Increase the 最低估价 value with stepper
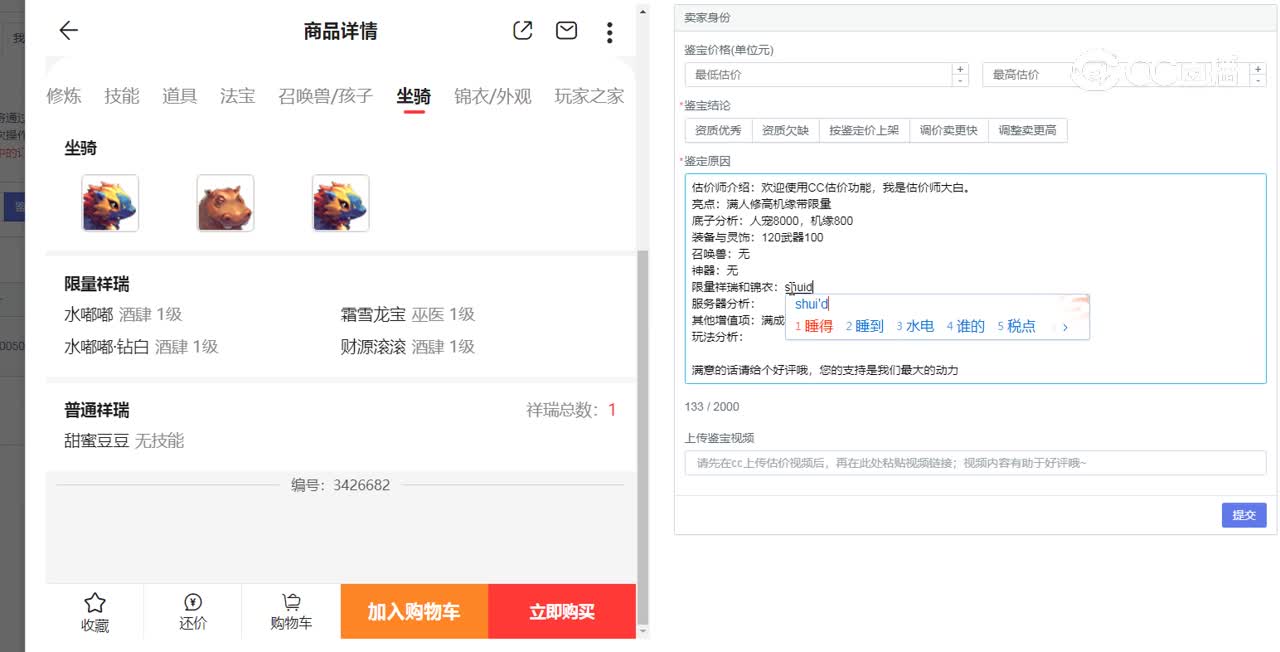 [x=960, y=69]
